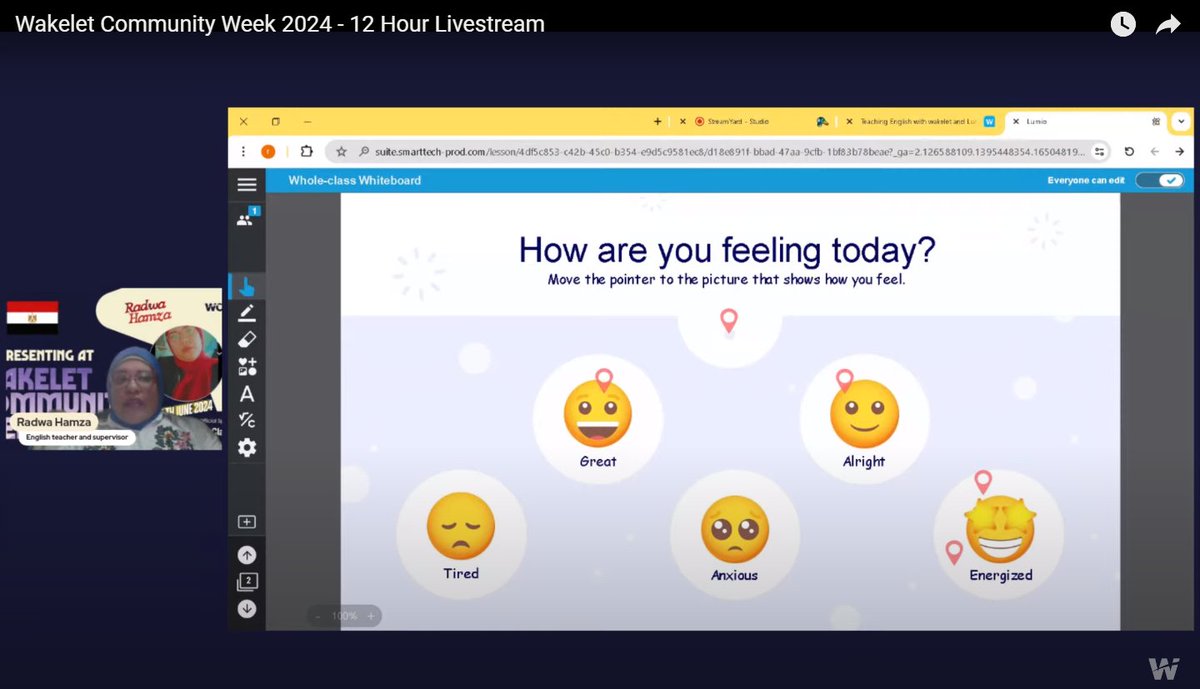The height and width of the screenshot is (689, 1200).
Task: Add a new page to the lesson
Action: coord(247,522)
